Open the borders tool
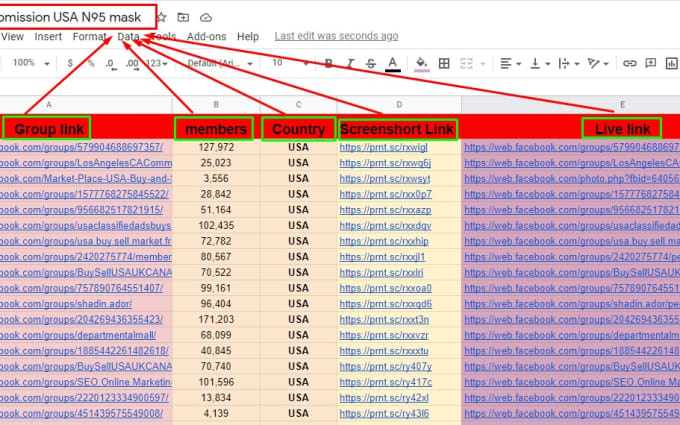 coord(444,64)
